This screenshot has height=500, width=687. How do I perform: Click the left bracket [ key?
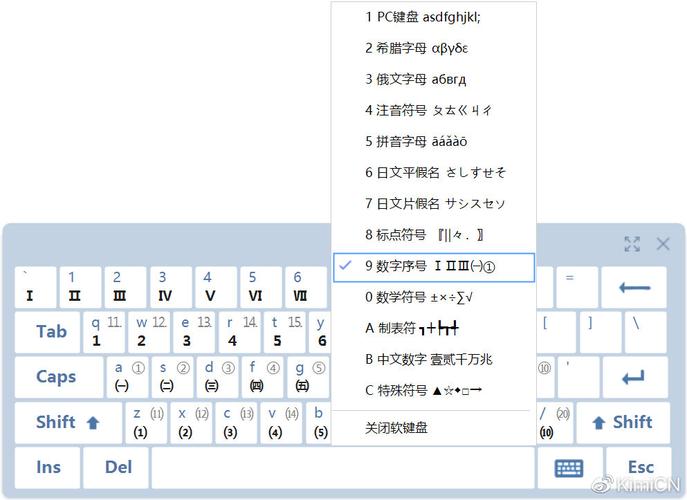coord(555,332)
